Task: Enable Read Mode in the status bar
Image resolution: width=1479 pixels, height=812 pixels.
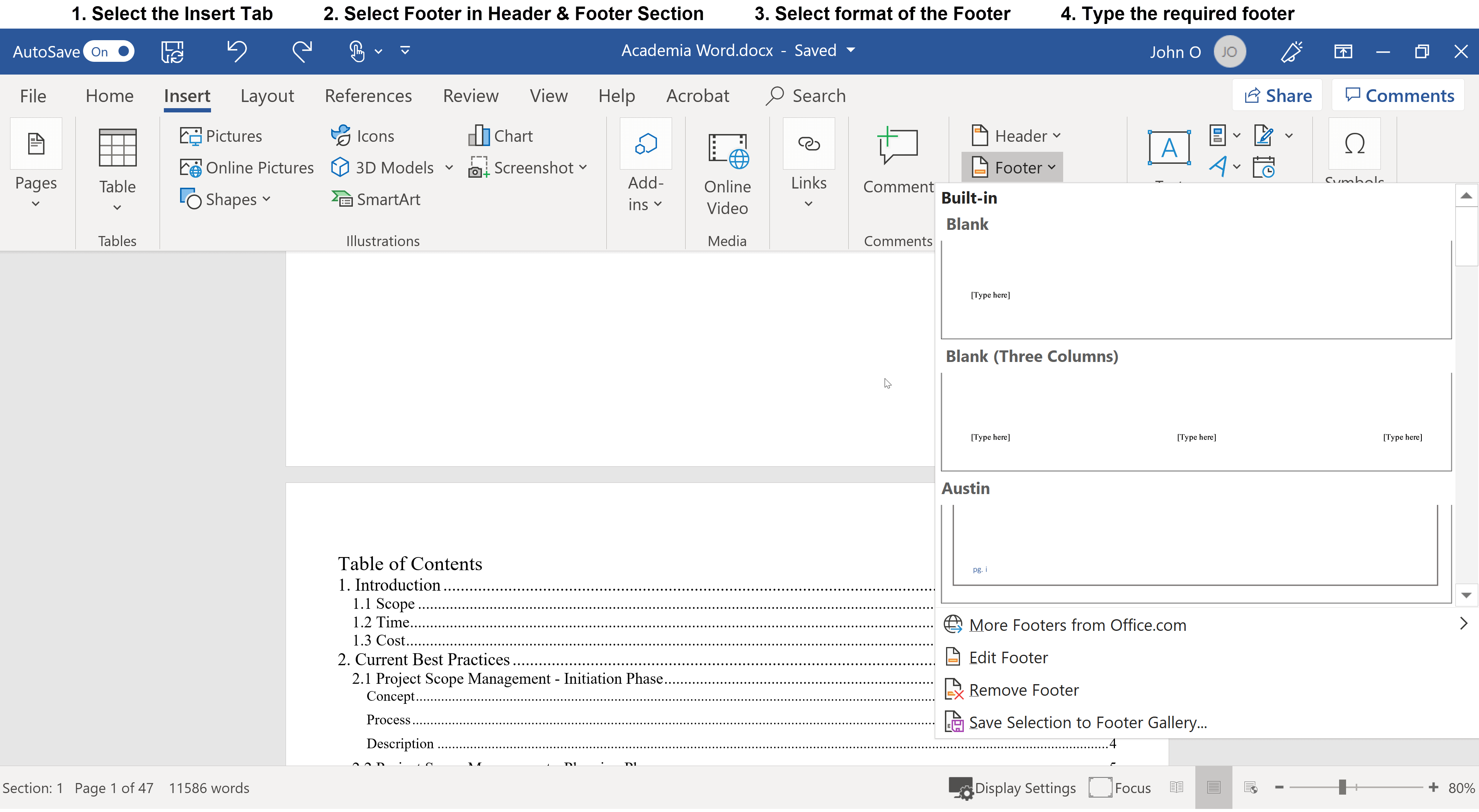Action: coord(1176,787)
